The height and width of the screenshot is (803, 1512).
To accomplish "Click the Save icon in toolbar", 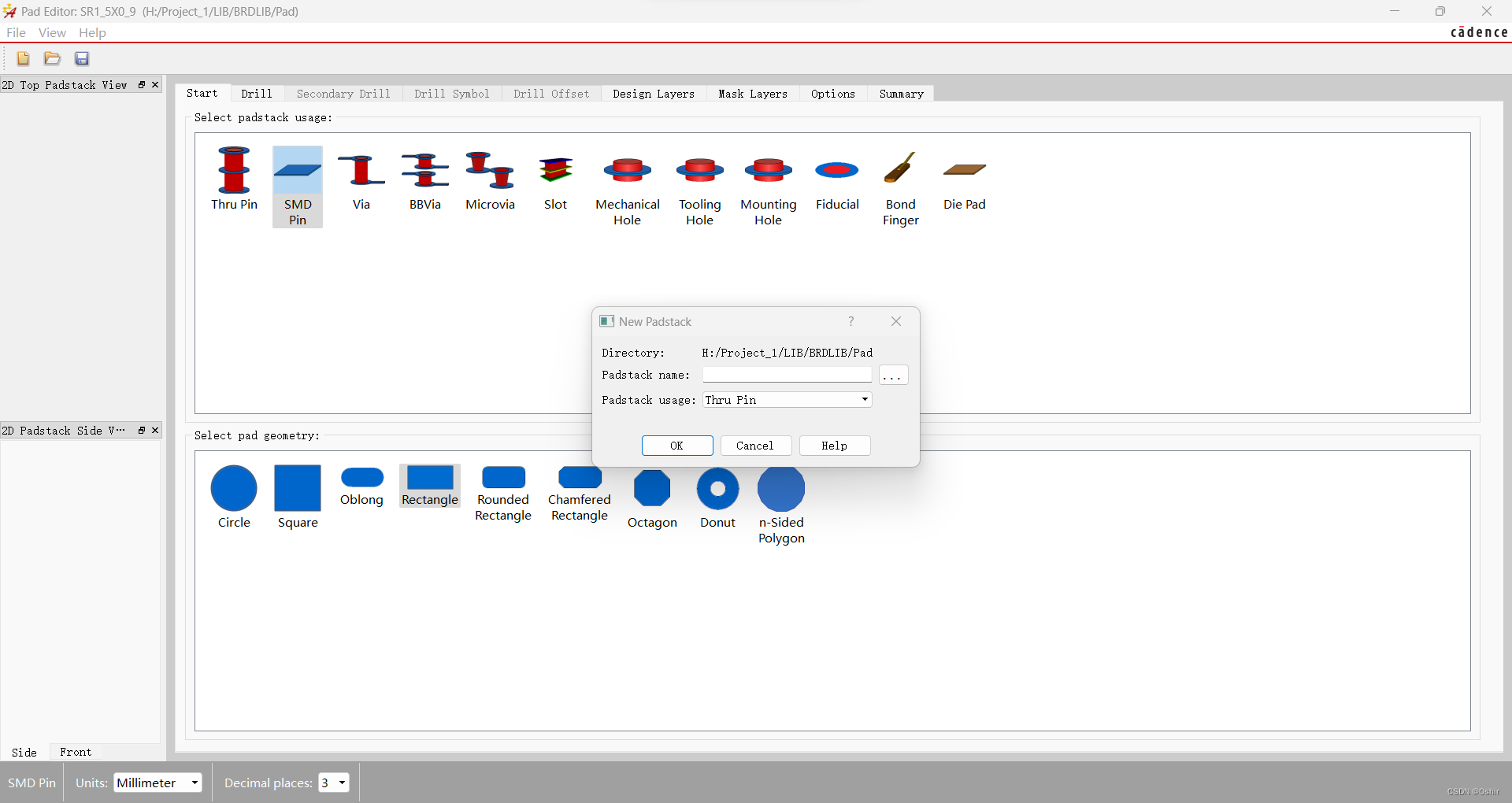I will [82, 58].
